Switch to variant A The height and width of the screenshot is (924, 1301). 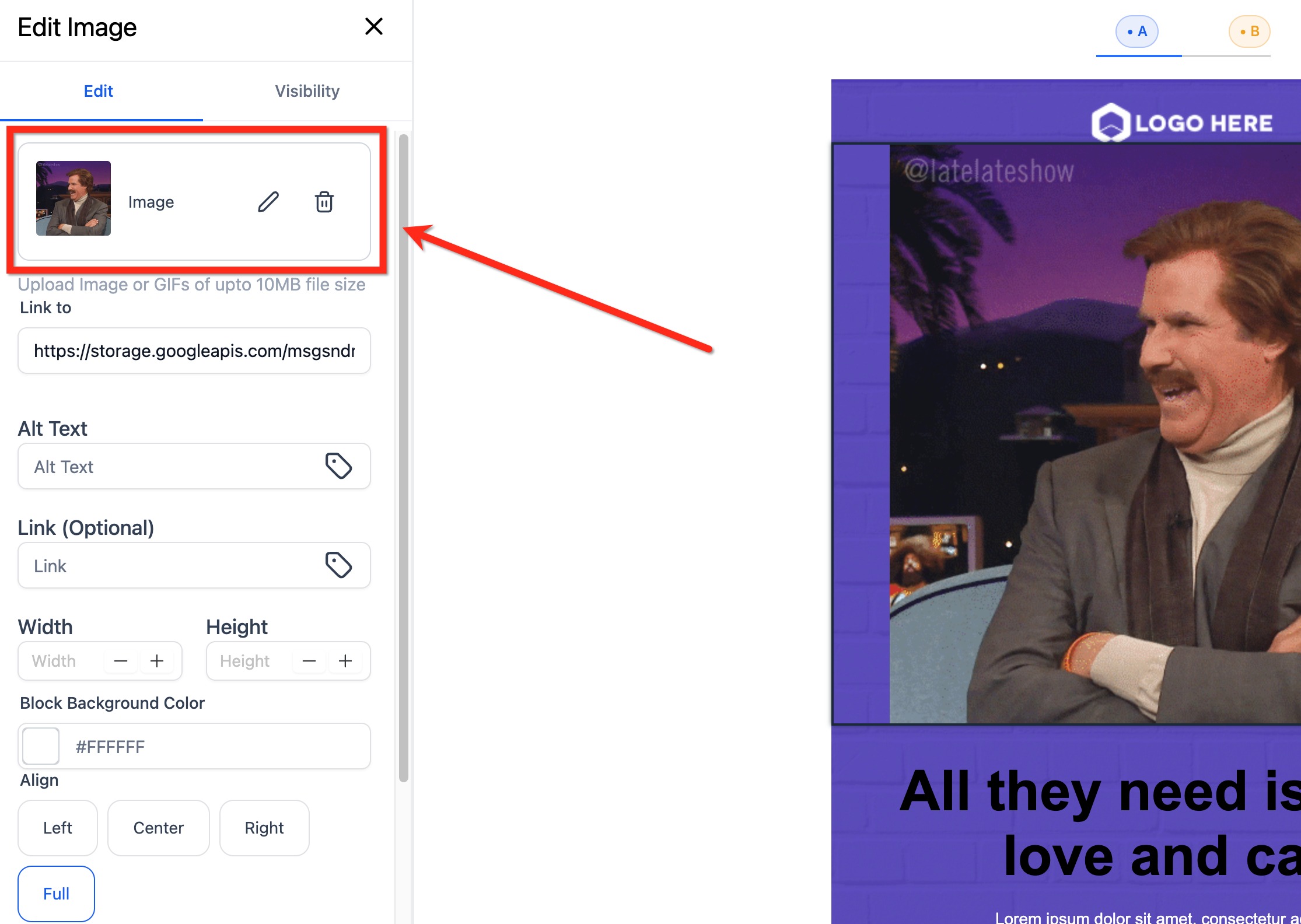(1136, 32)
